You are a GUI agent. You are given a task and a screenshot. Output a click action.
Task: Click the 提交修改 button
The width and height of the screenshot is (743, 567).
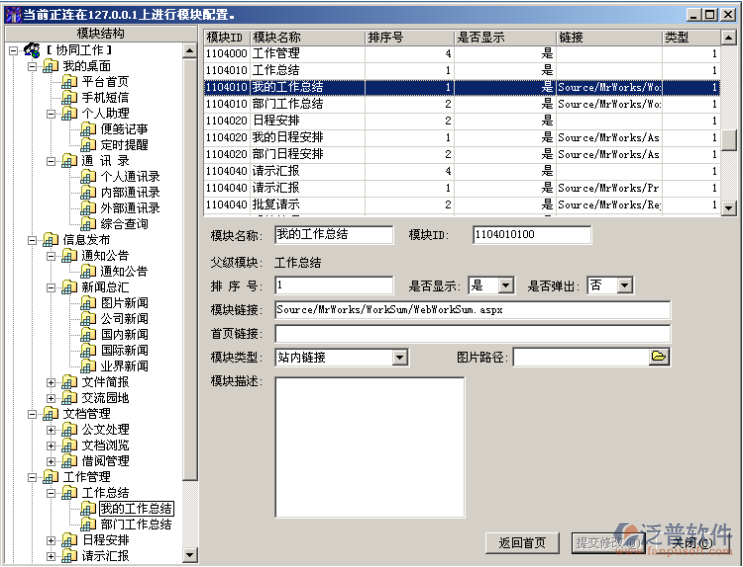pyautogui.click(x=609, y=543)
